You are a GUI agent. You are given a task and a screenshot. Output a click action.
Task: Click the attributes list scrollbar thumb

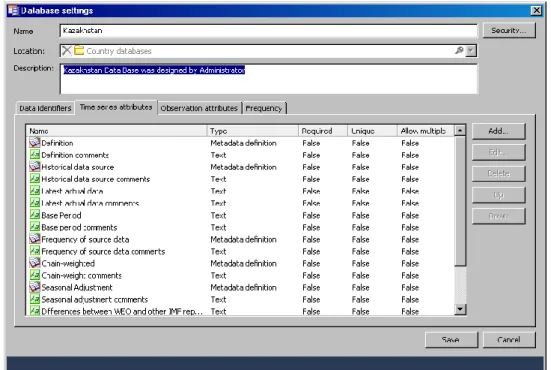click(x=460, y=201)
